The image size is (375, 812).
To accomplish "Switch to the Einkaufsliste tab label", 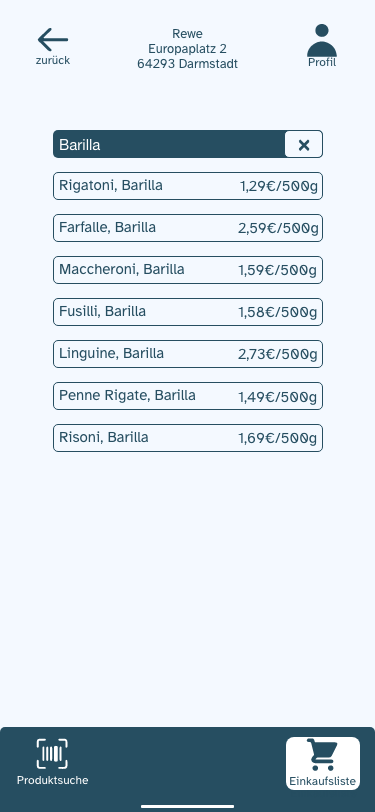I will [322, 781].
